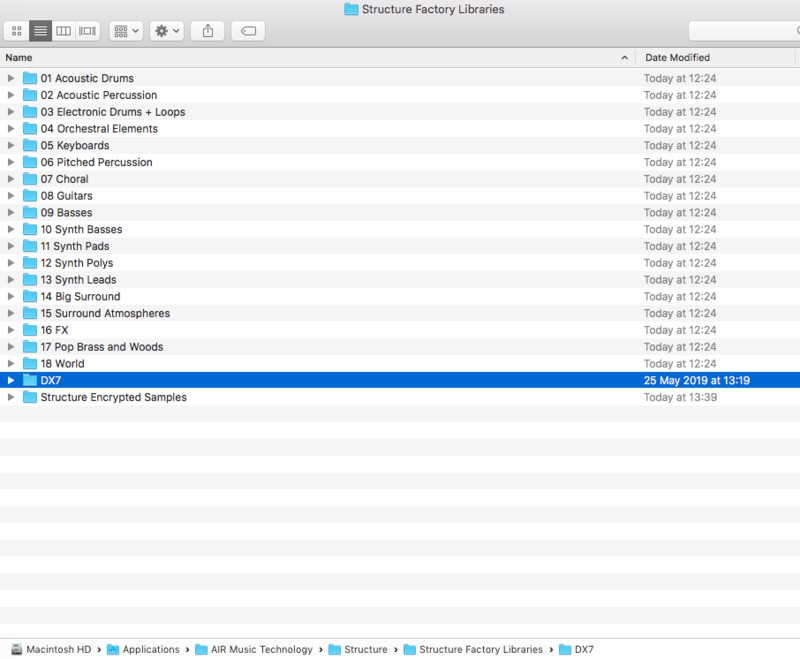
Task: Go to Applications in the path bar
Action: [150, 650]
